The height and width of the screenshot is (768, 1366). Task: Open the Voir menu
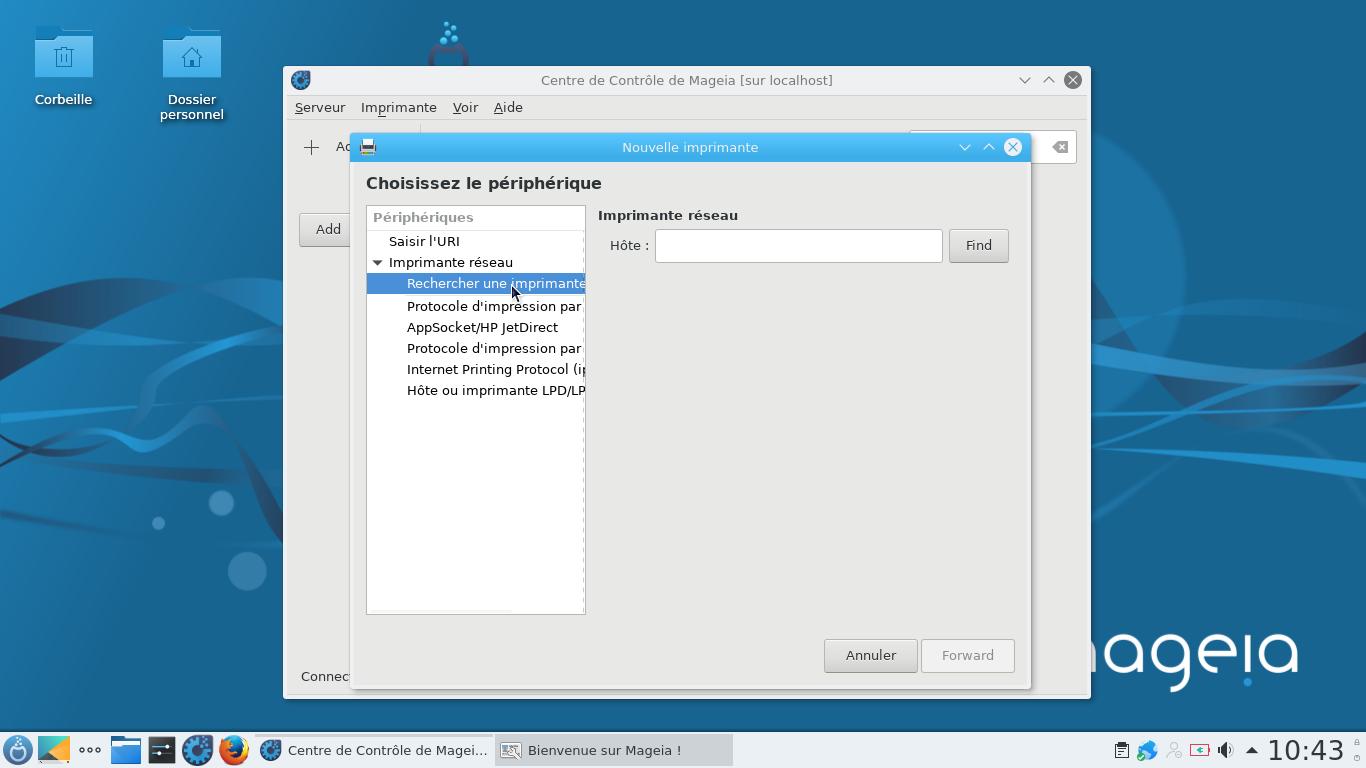coord(465,107)
